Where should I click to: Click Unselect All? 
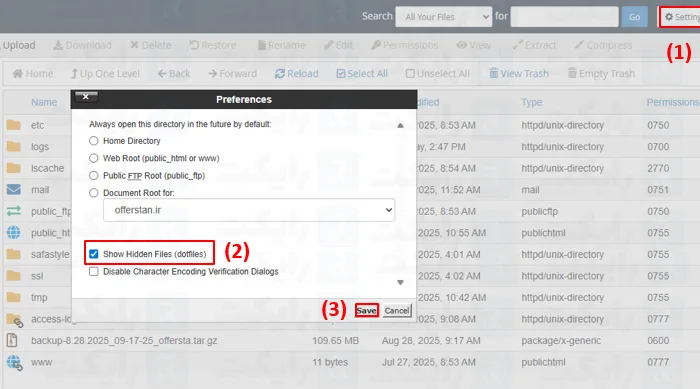438,74
